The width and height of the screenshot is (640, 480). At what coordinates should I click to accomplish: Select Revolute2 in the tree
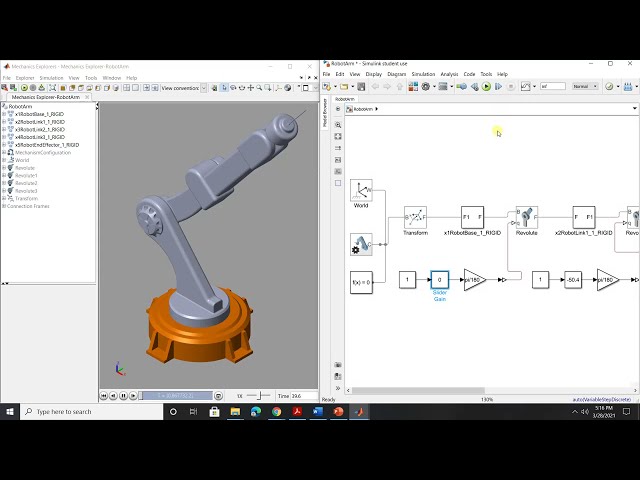click(x=26, y=183)
